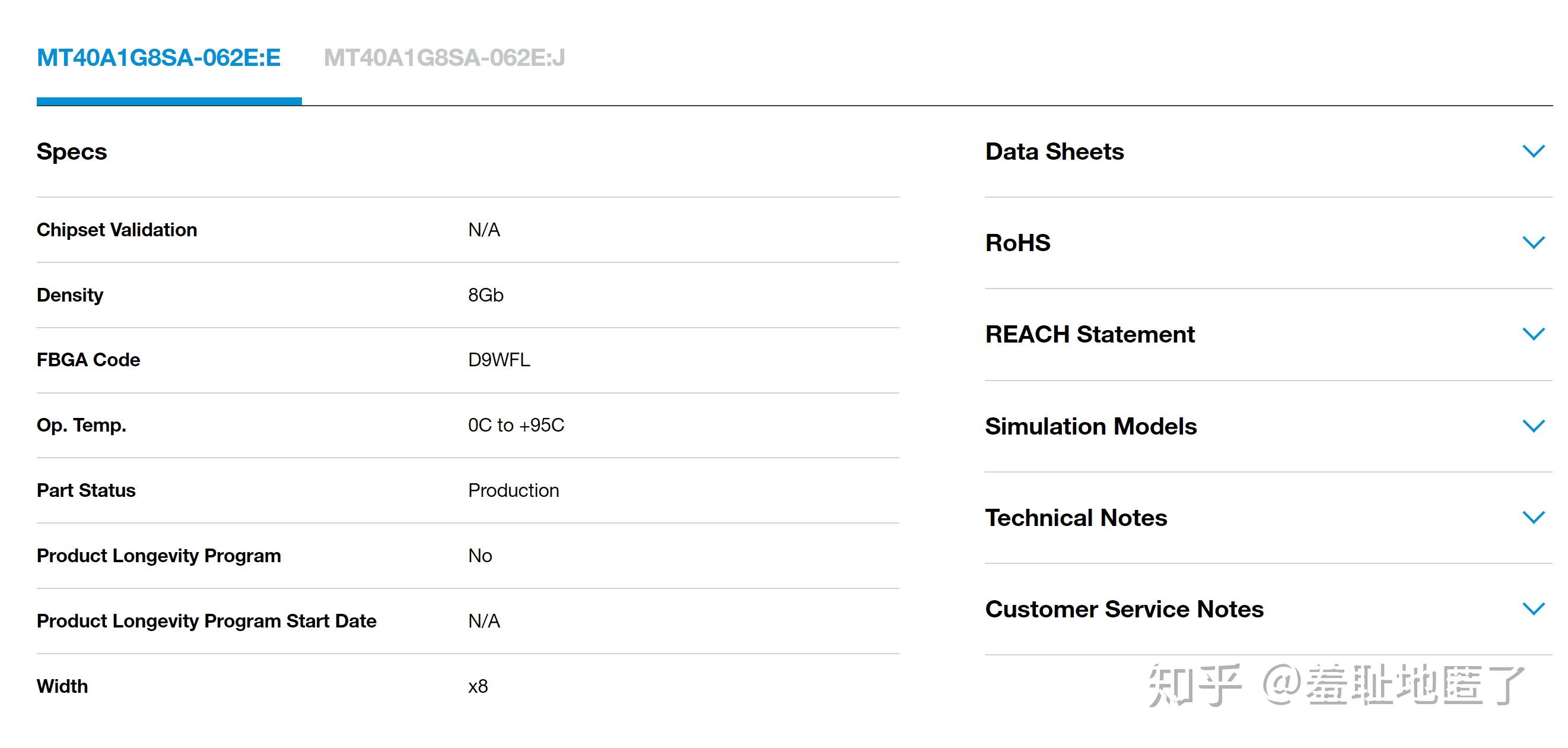Image resolution: width=1568 pixels, height=748 pixels.
Task: Click the Part Status value Production
Action: pos(513,490)
